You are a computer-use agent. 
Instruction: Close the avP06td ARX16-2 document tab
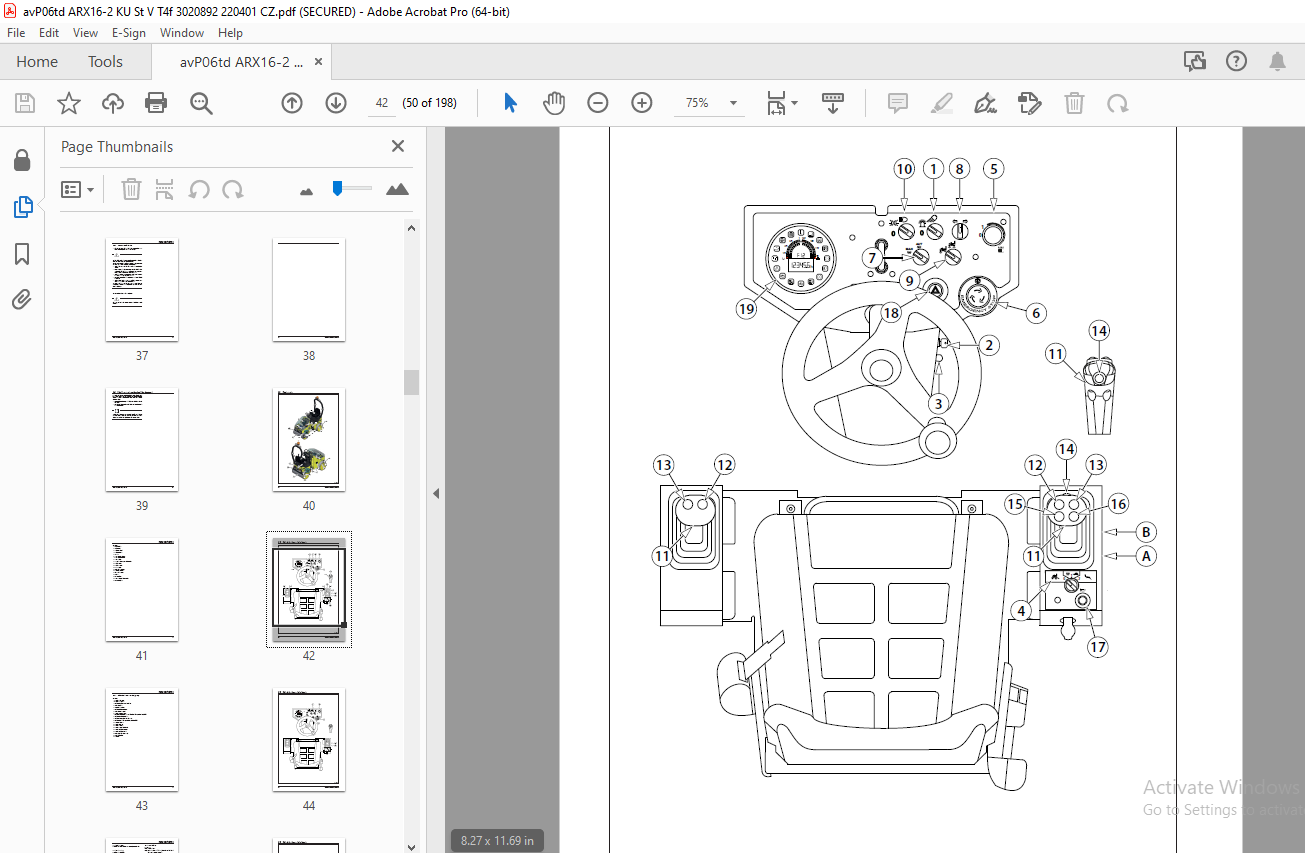tap(319, 62)
